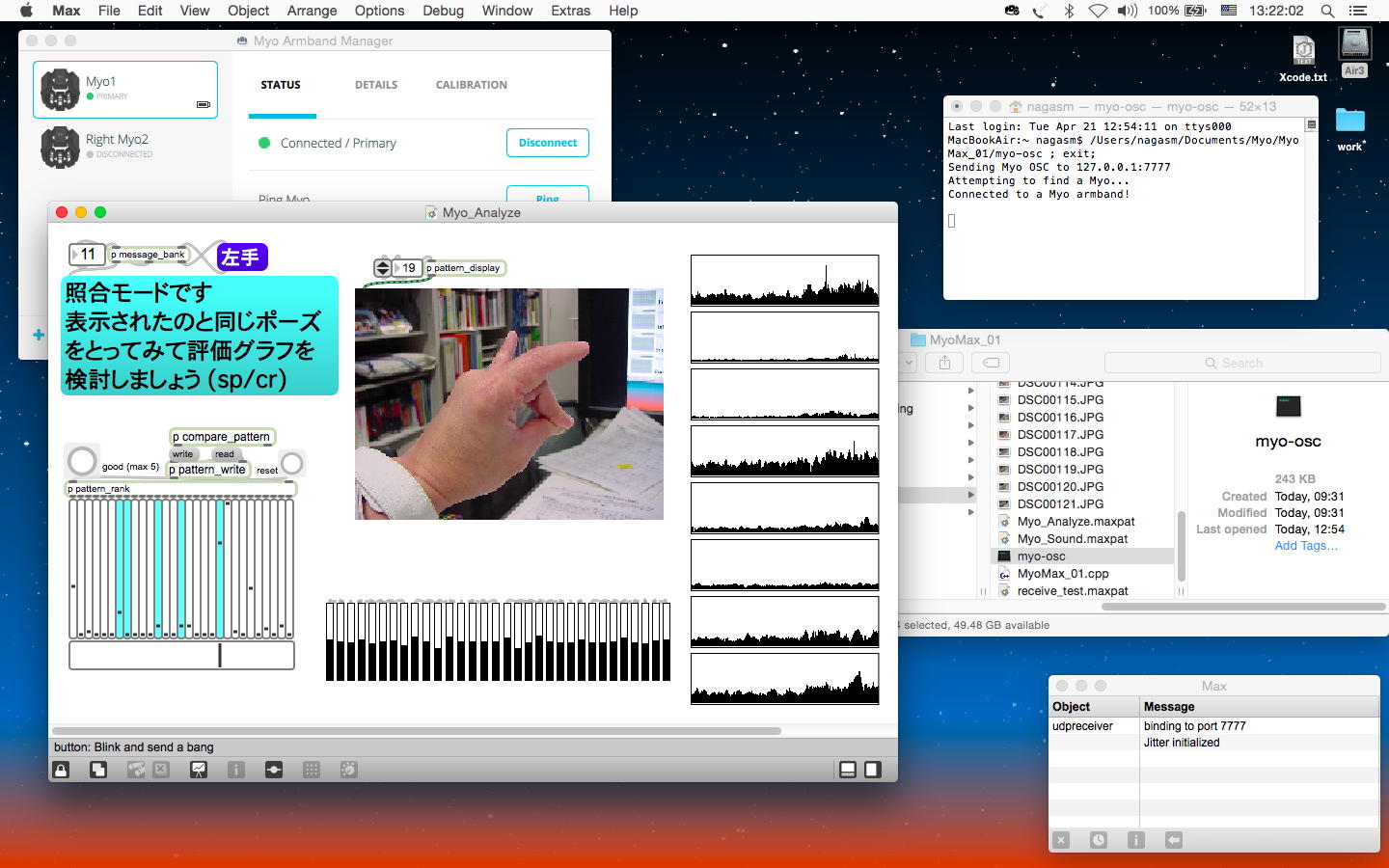1389x868 pixels.
Task: Open the Arrange menu
Action: coord(312,11)
